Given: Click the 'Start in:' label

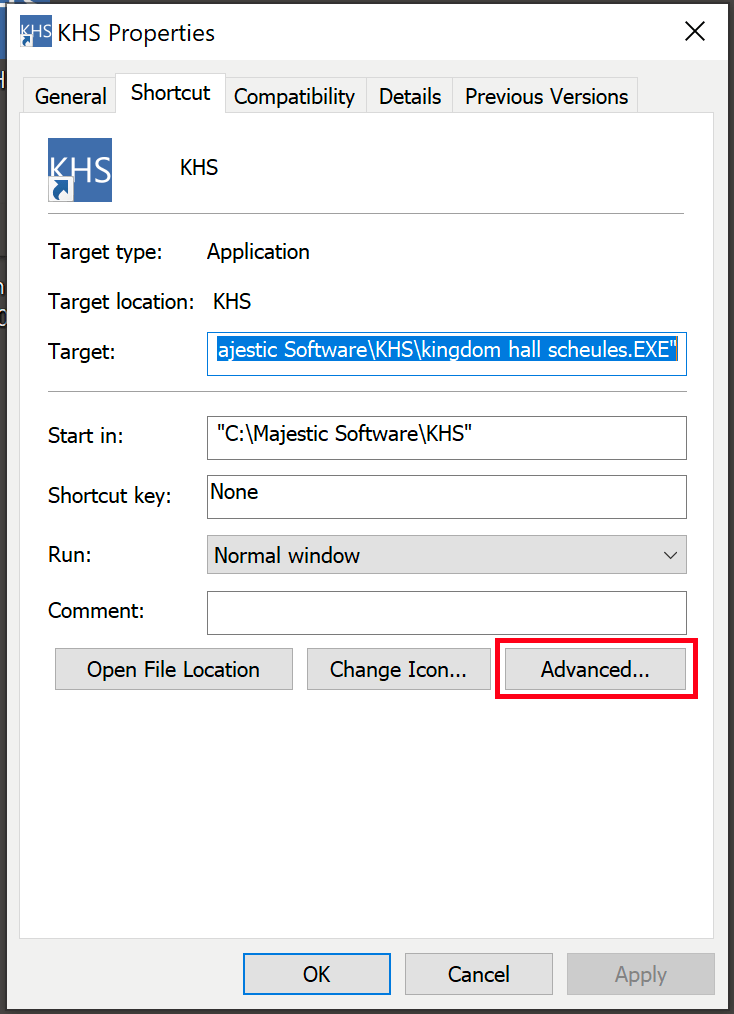Looking at the screenshot, I should pos(85,436).
